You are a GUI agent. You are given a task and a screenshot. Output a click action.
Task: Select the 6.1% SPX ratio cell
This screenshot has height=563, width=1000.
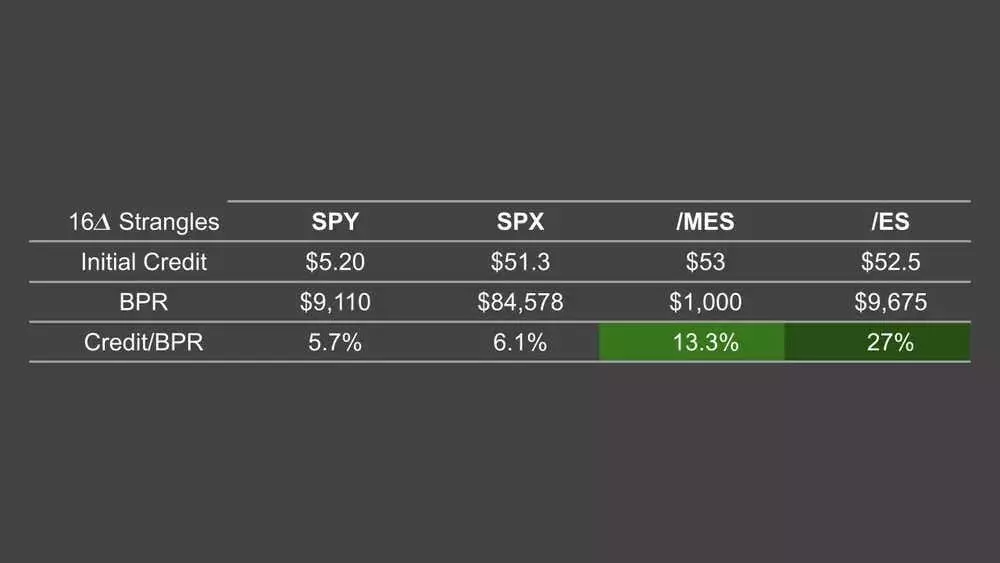520,342
